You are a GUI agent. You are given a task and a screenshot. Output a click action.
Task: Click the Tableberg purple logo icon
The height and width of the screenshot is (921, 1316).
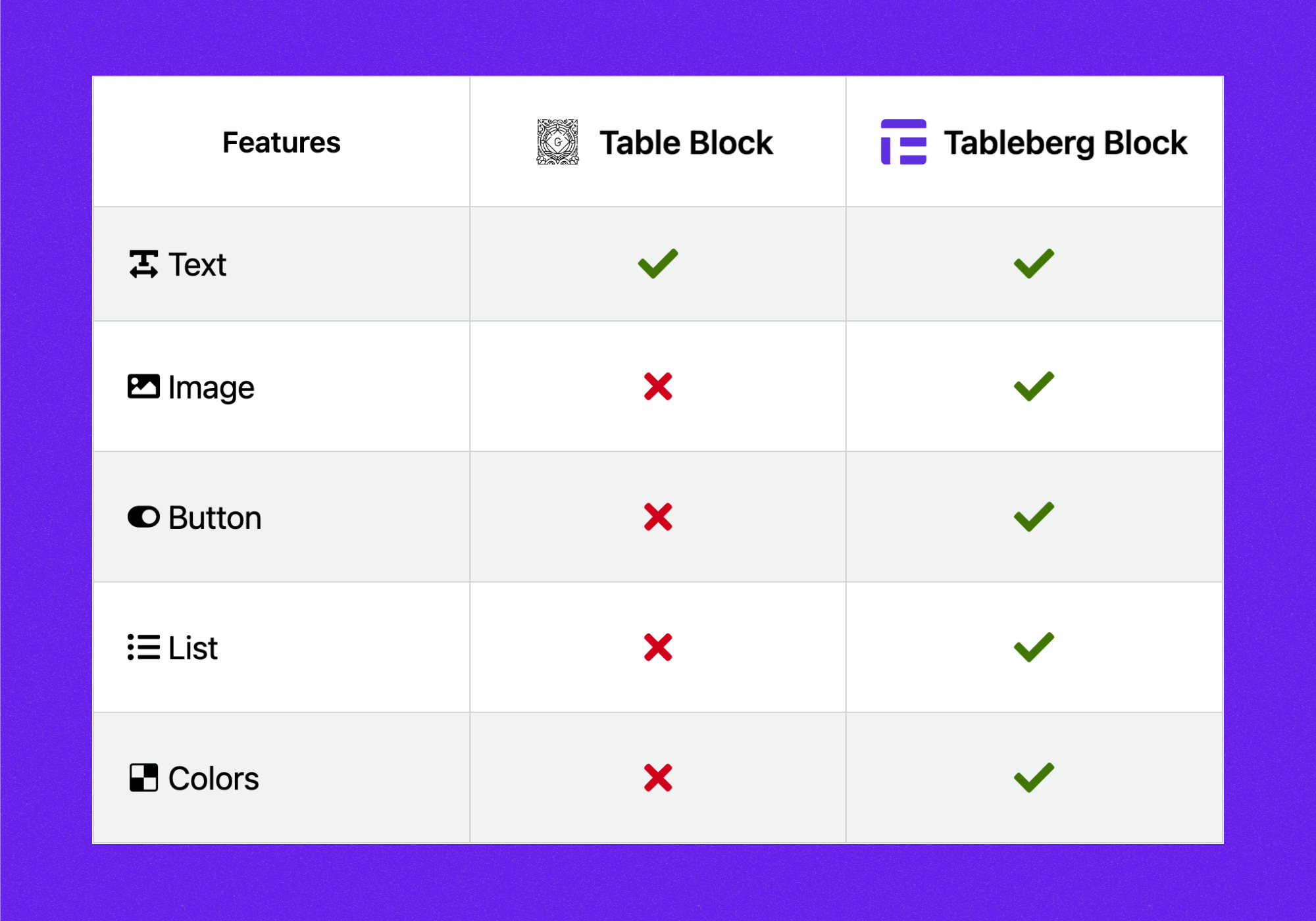point(903,142)
